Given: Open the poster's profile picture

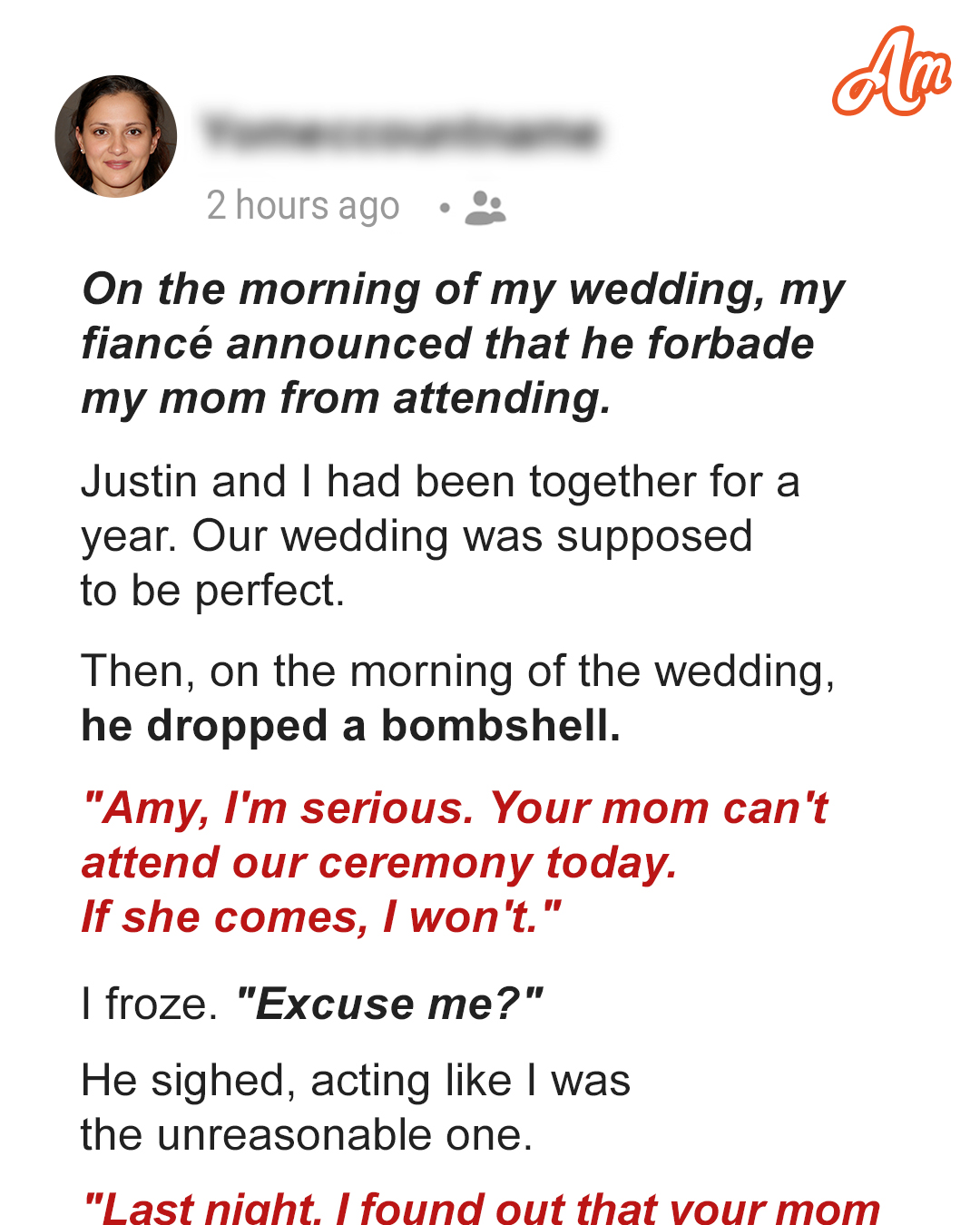Looking at the screenshot, I should (116, 136).
